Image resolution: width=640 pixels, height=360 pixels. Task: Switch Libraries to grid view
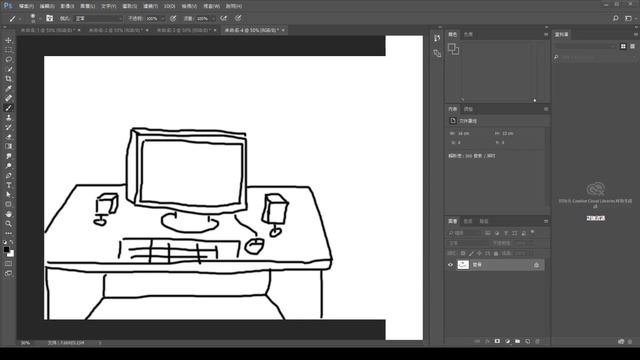tap(623, 47)
